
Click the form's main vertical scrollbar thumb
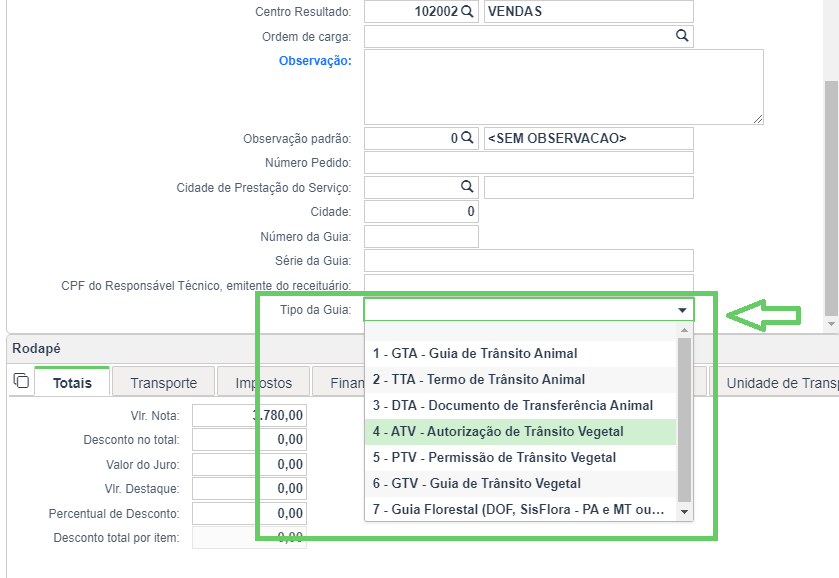click(831, 198)
